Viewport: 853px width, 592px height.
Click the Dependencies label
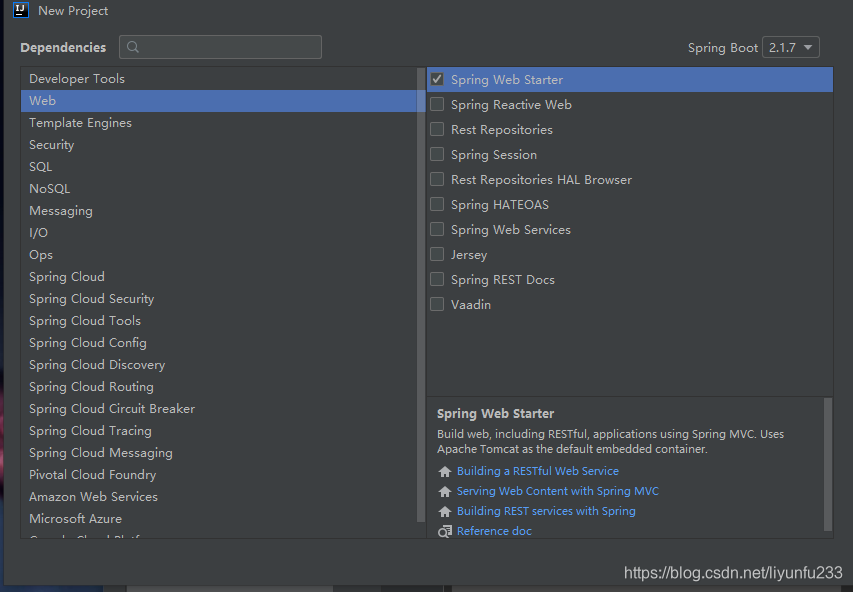63,47
